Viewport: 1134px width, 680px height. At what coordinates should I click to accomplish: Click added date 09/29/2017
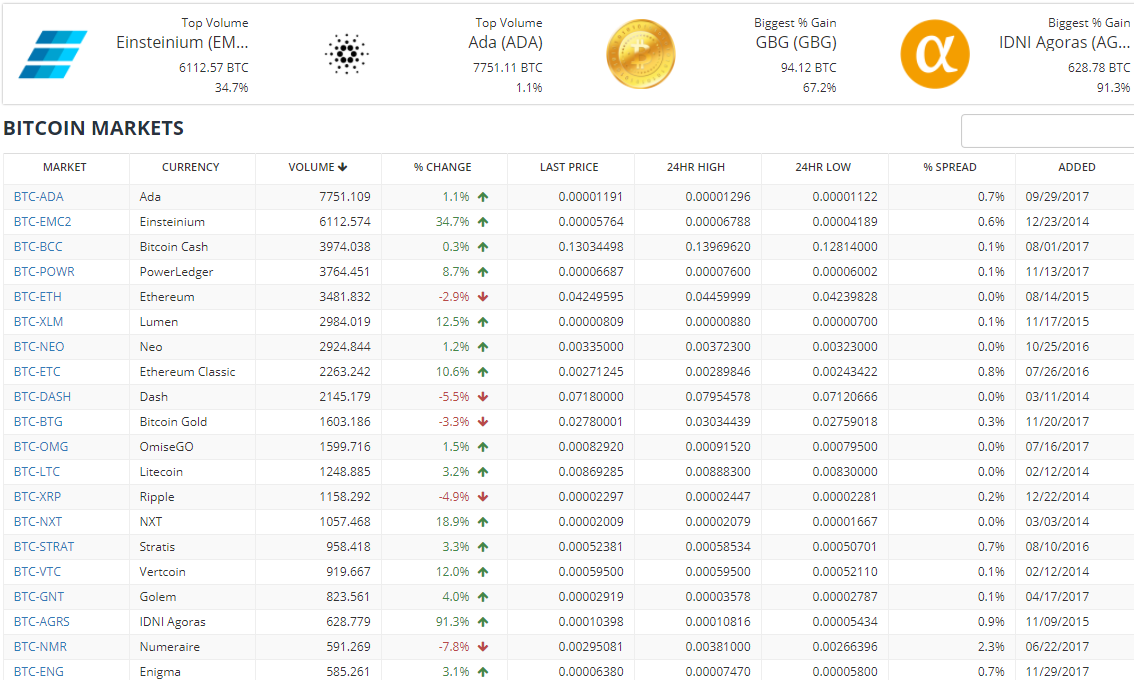(x=1057, y=197)
